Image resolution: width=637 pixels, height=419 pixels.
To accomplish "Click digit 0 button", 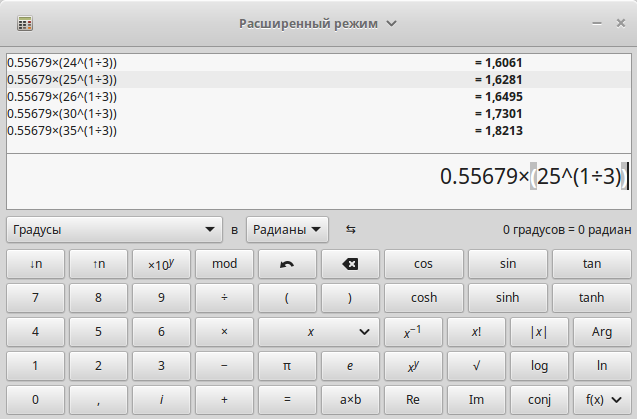I will [x=35, y=400].
